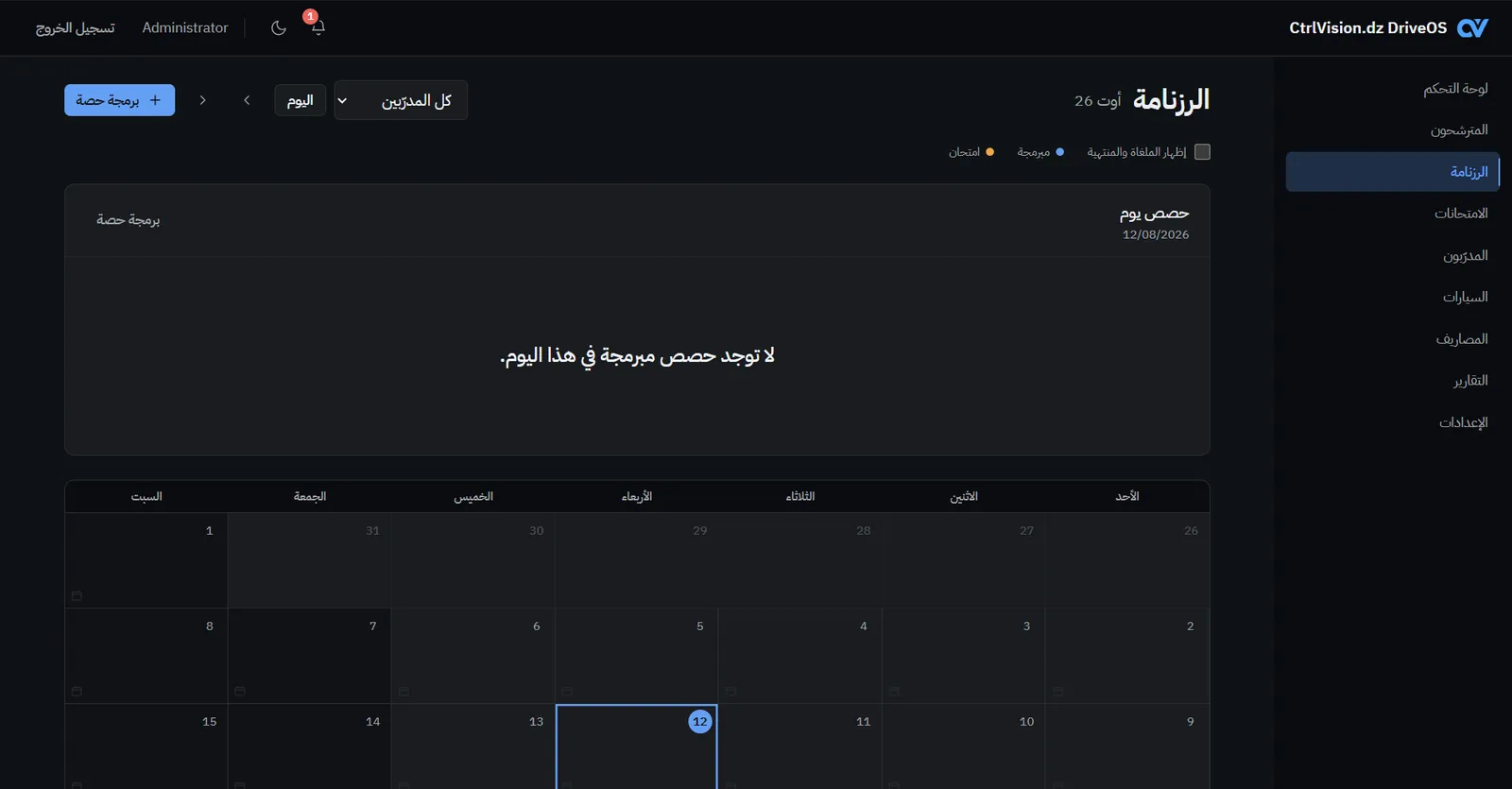
Task: Select day 10 in the calendar grid
Action: point(964,746)
